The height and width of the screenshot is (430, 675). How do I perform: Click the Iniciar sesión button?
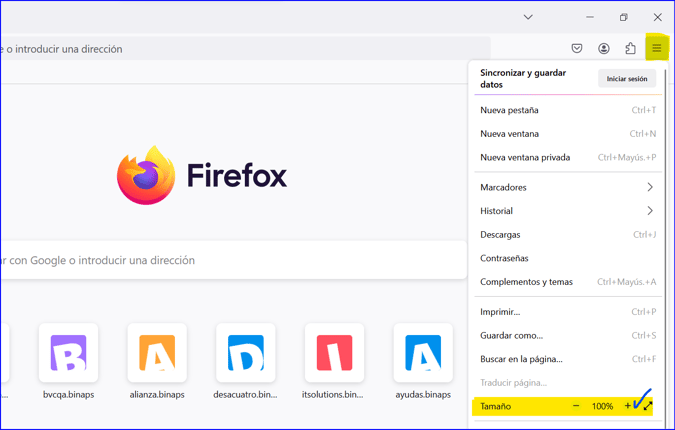[627, 79]
